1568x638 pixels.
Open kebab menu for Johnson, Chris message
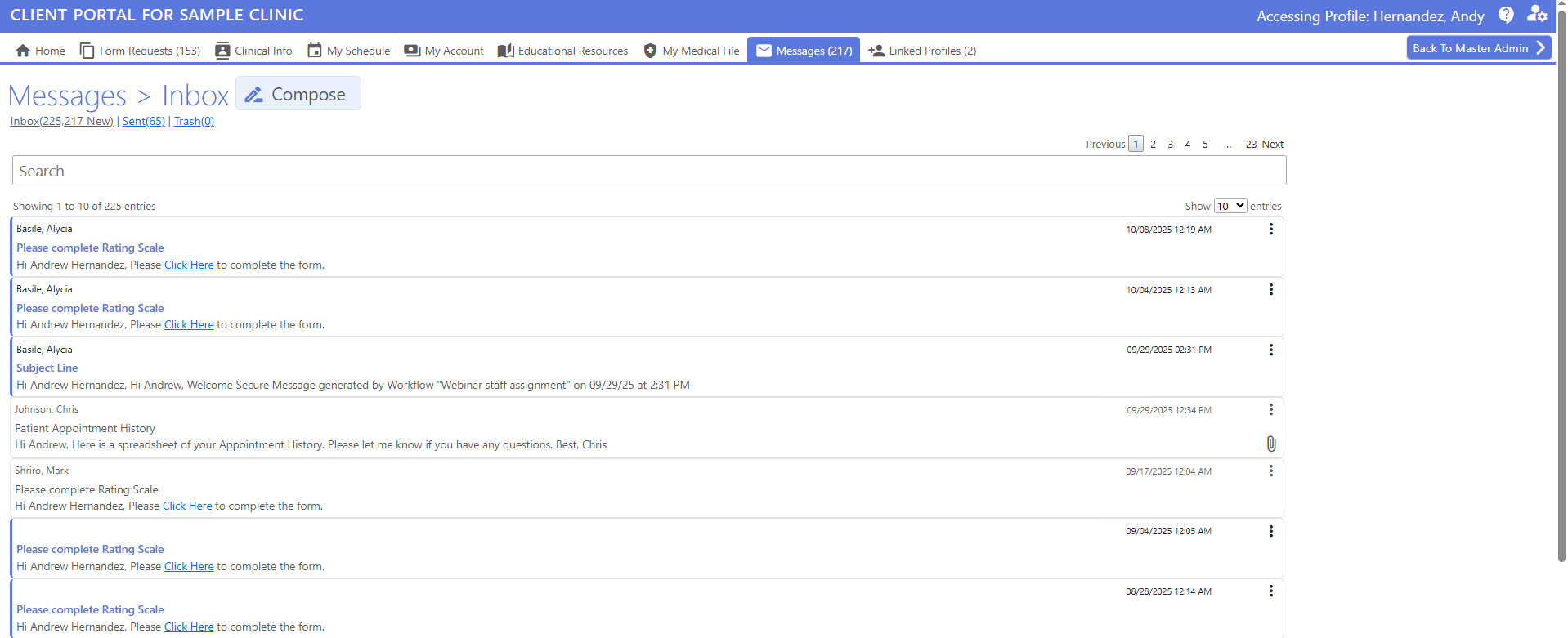pos(1270,410)
